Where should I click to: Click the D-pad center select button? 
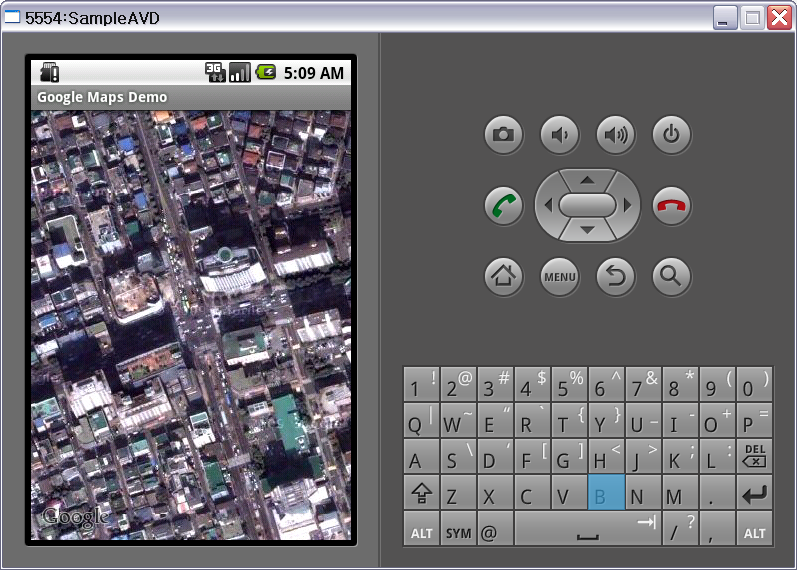(588, 205)
